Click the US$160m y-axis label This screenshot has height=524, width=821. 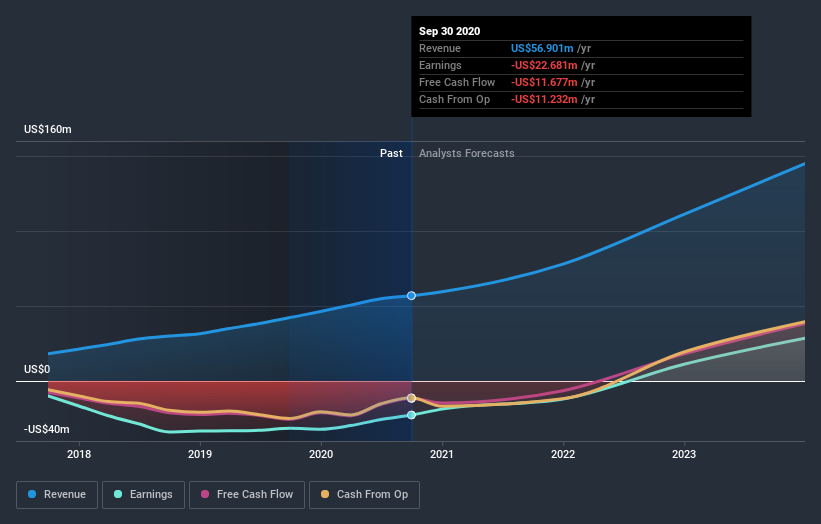point(48,129)
